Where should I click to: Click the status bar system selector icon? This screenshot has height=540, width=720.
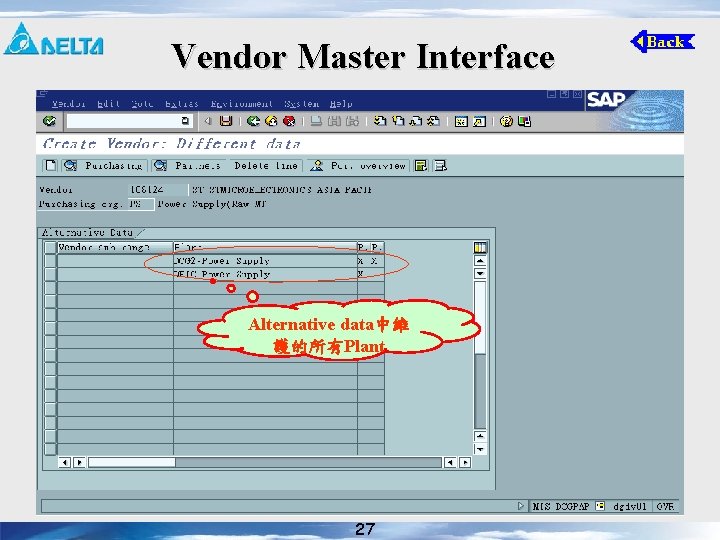coord(600,506)
